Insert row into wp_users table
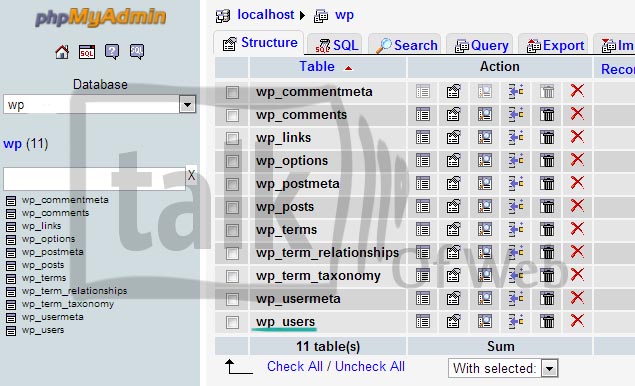Viewport: 635px width, 386px height. coord(516,322)
